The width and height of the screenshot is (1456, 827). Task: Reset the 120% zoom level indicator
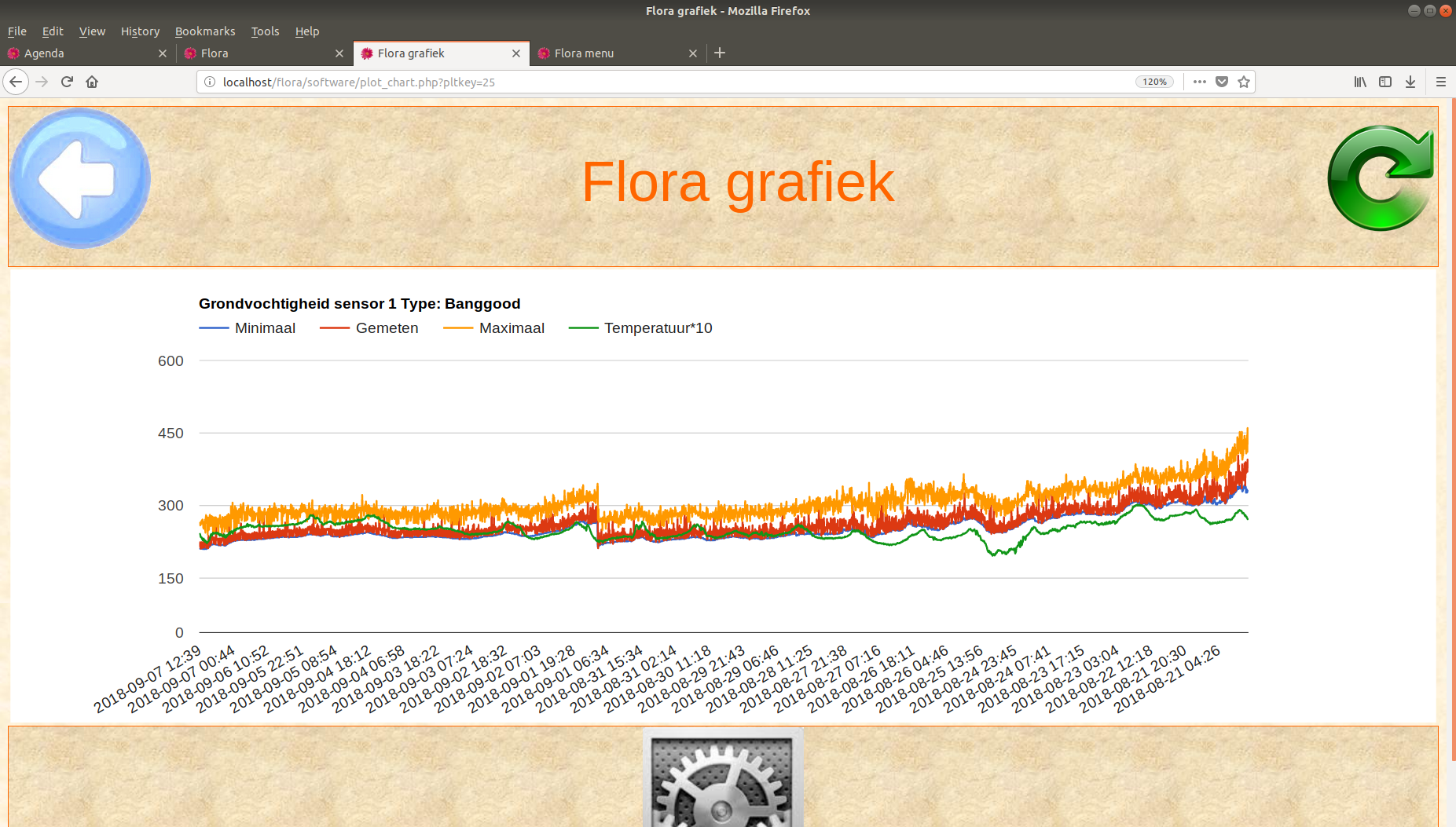(x=1154, y=82)
